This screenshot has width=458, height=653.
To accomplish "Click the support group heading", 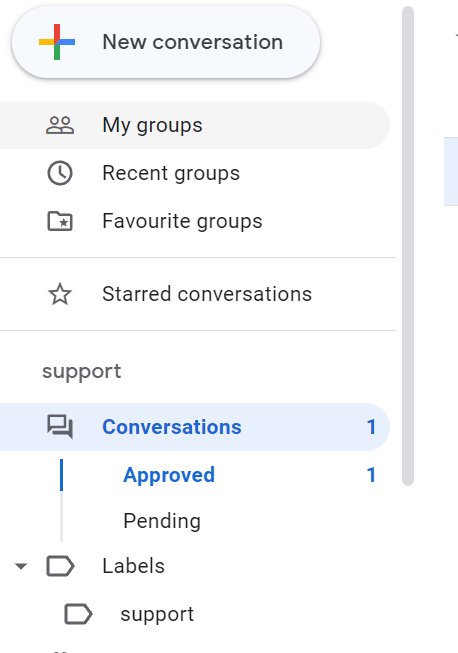I will (x=82, y=371).
